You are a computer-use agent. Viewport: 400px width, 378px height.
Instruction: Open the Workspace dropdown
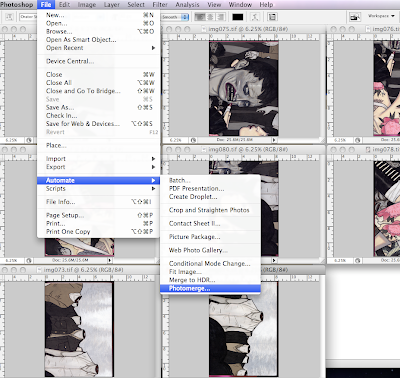point(381,16)
